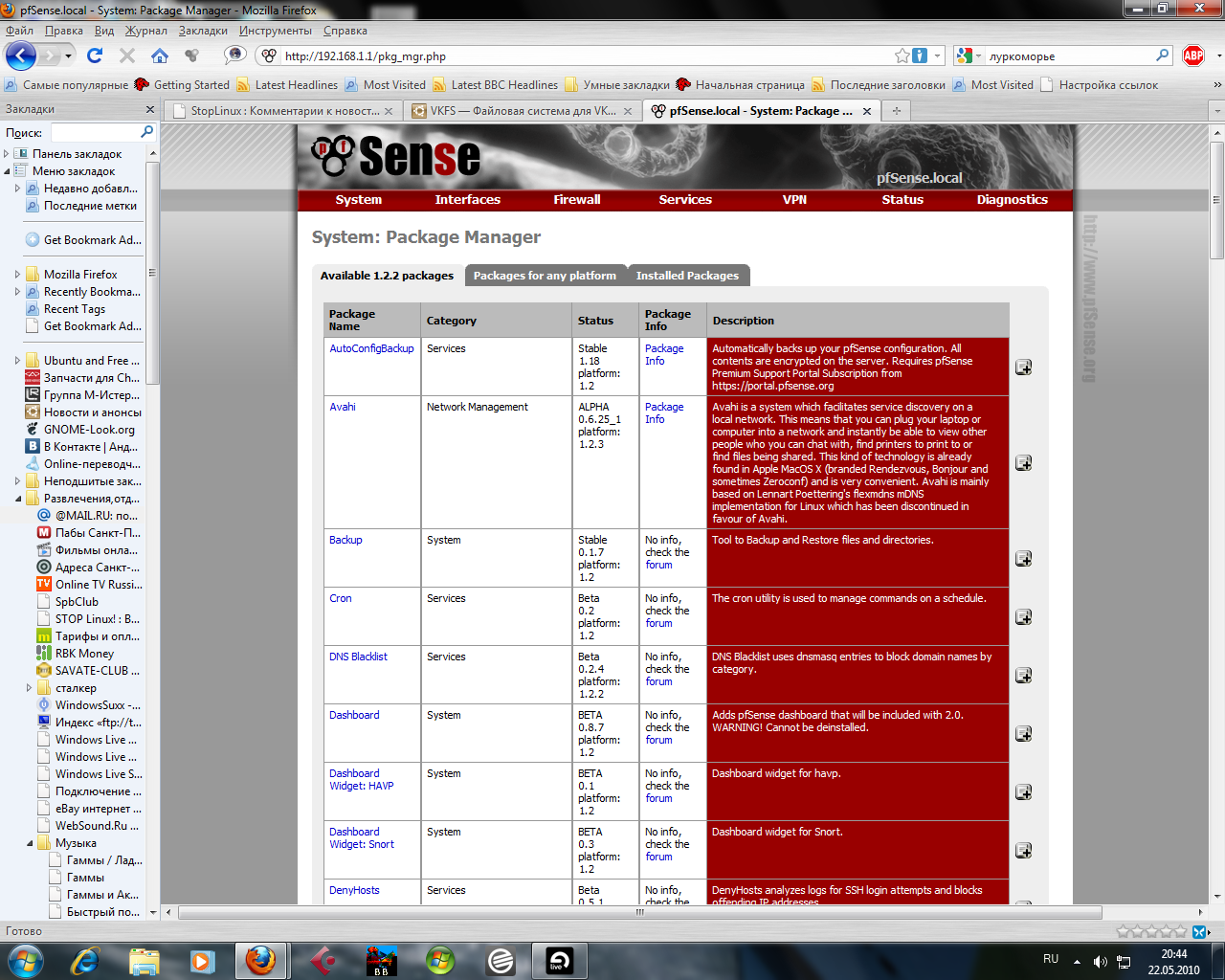Image resolution: width=1225 pixels, height=980 pixels.
Task: Open new tab with plus button
Action: point(897,111)
